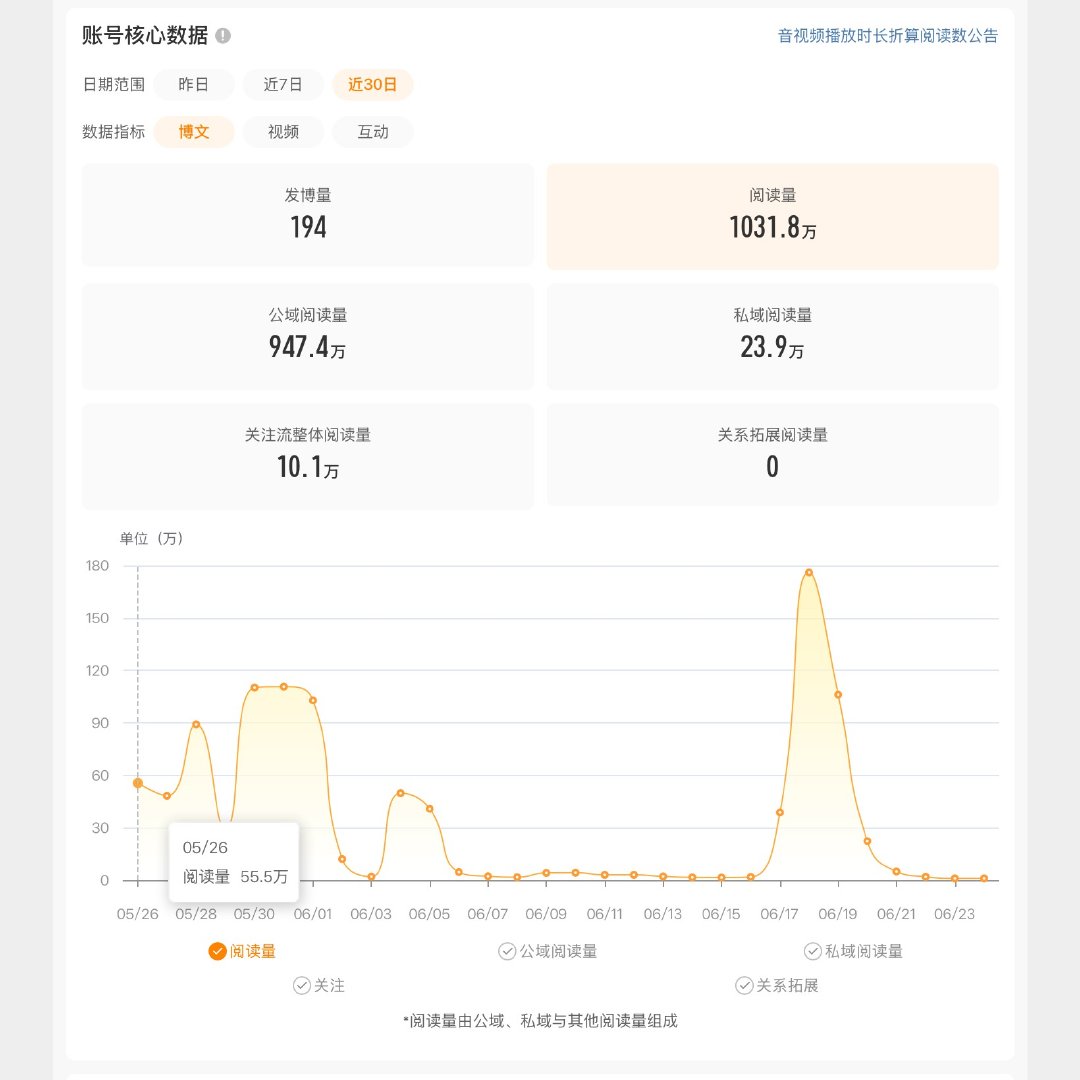Click the 06/04 data point near 50
This screenshot has height=1080, width=1080.
click(400, 793)
